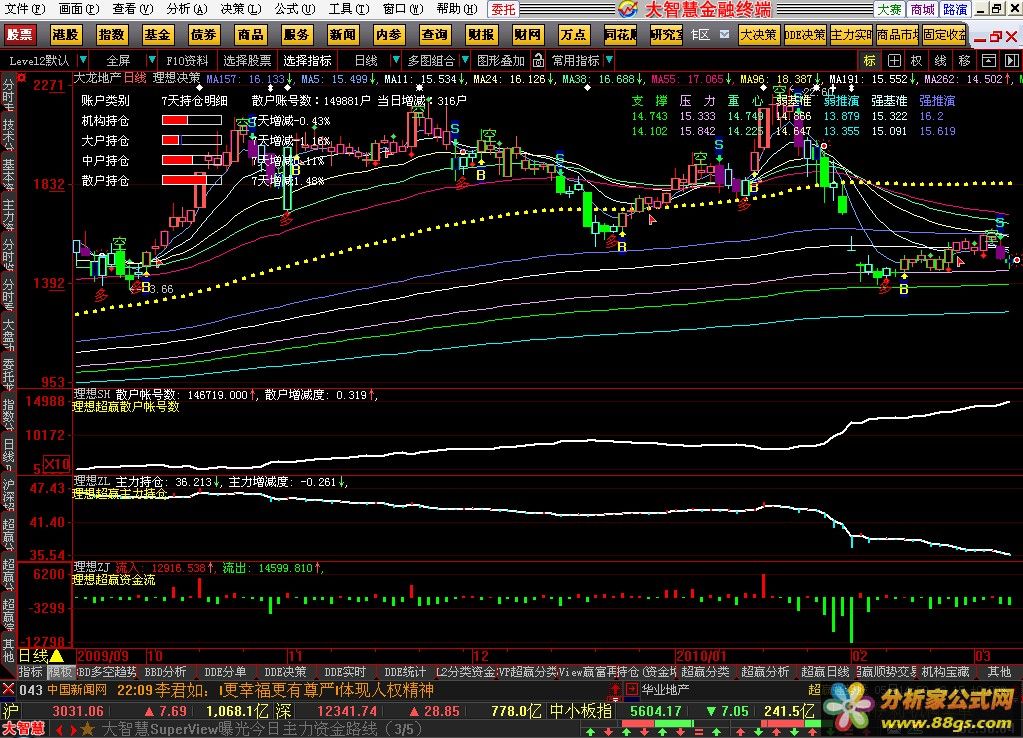The width and height of the screenshot is (1023, 738).
Task: Click the favorites star icon in status bar
Action: click(x=88, y=729)
